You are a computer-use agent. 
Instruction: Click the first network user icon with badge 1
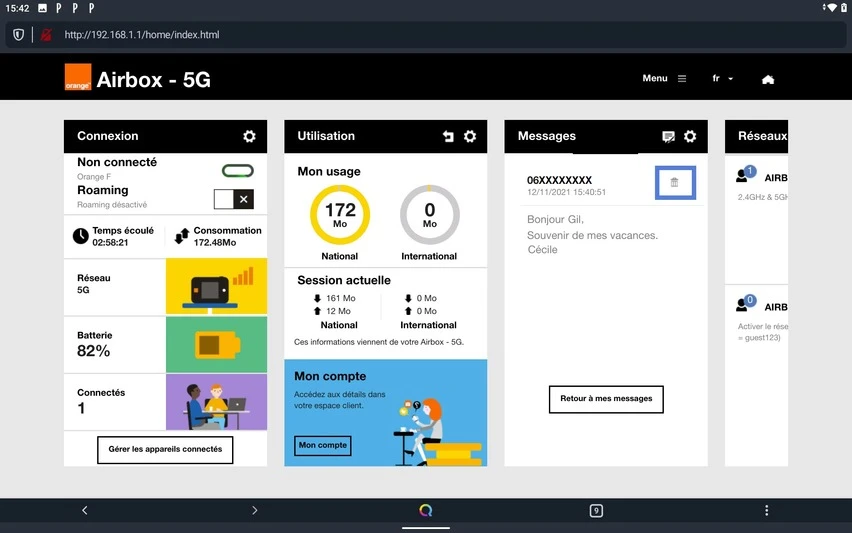(746, 174)
